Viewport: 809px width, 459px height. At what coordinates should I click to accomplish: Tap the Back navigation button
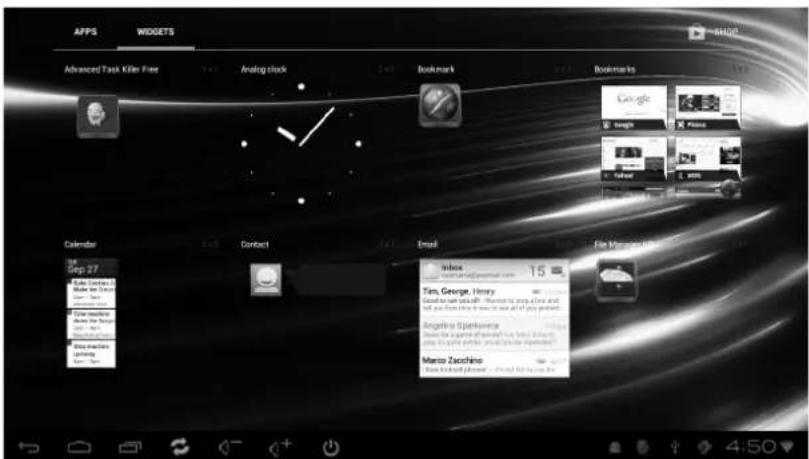tap(29, 447)
